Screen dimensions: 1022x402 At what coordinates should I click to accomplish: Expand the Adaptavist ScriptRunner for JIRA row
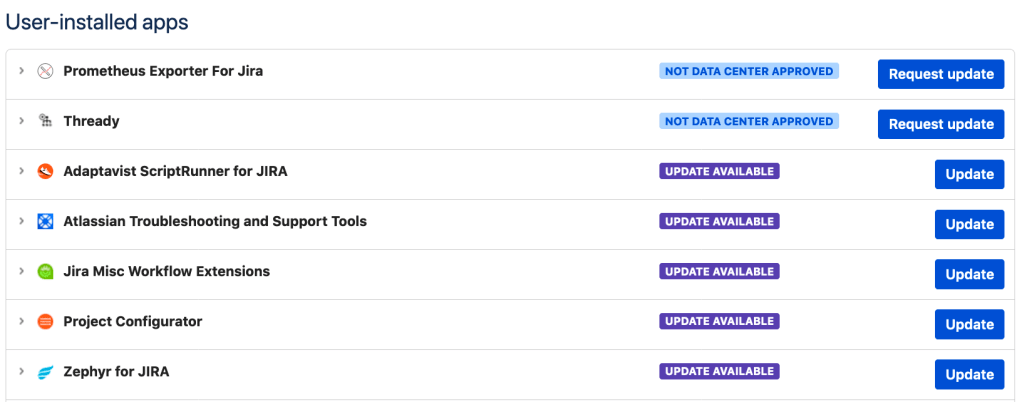(x=21, y=171)
